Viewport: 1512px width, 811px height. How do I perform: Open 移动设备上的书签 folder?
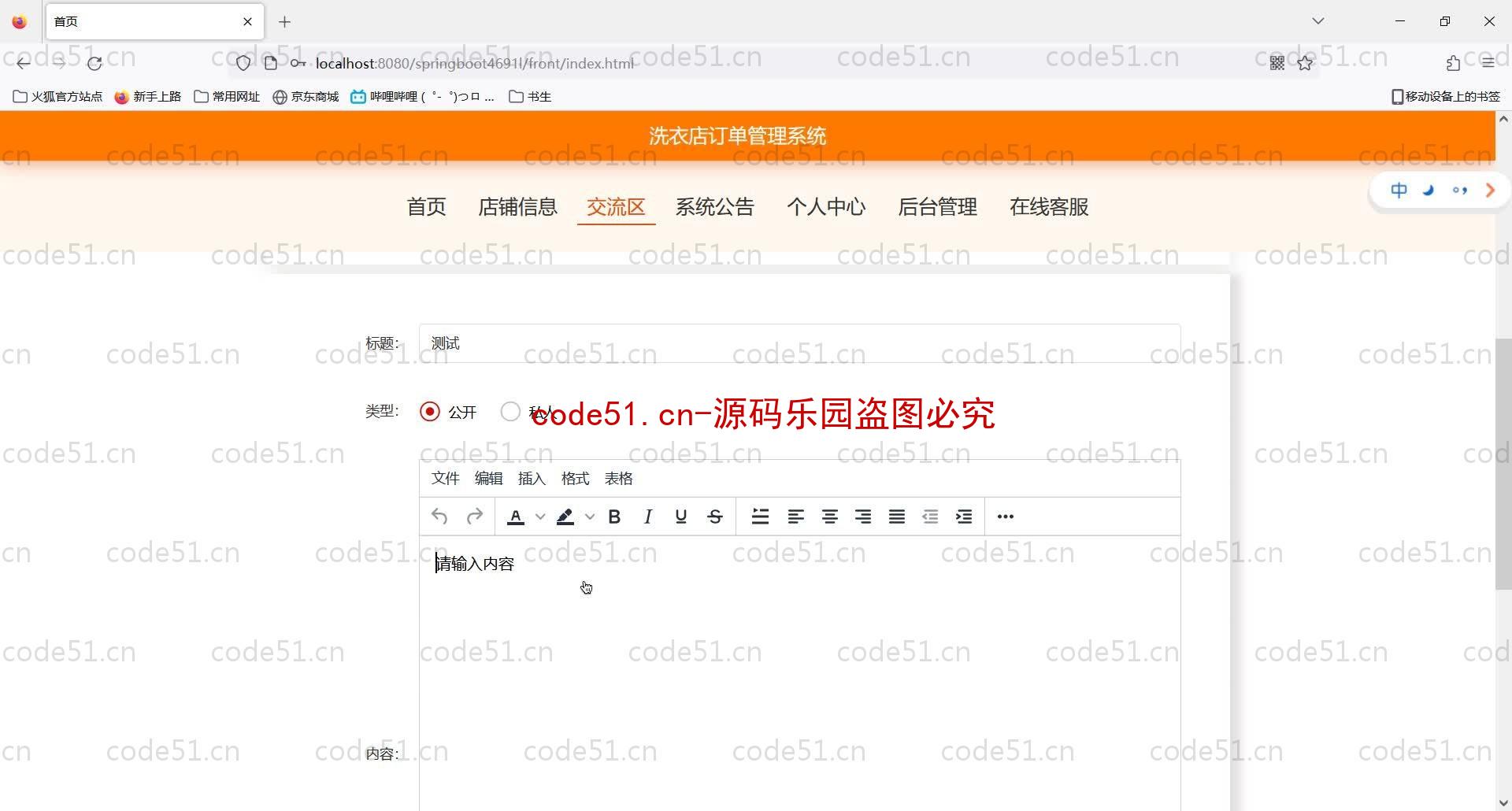coord(1446,96)
